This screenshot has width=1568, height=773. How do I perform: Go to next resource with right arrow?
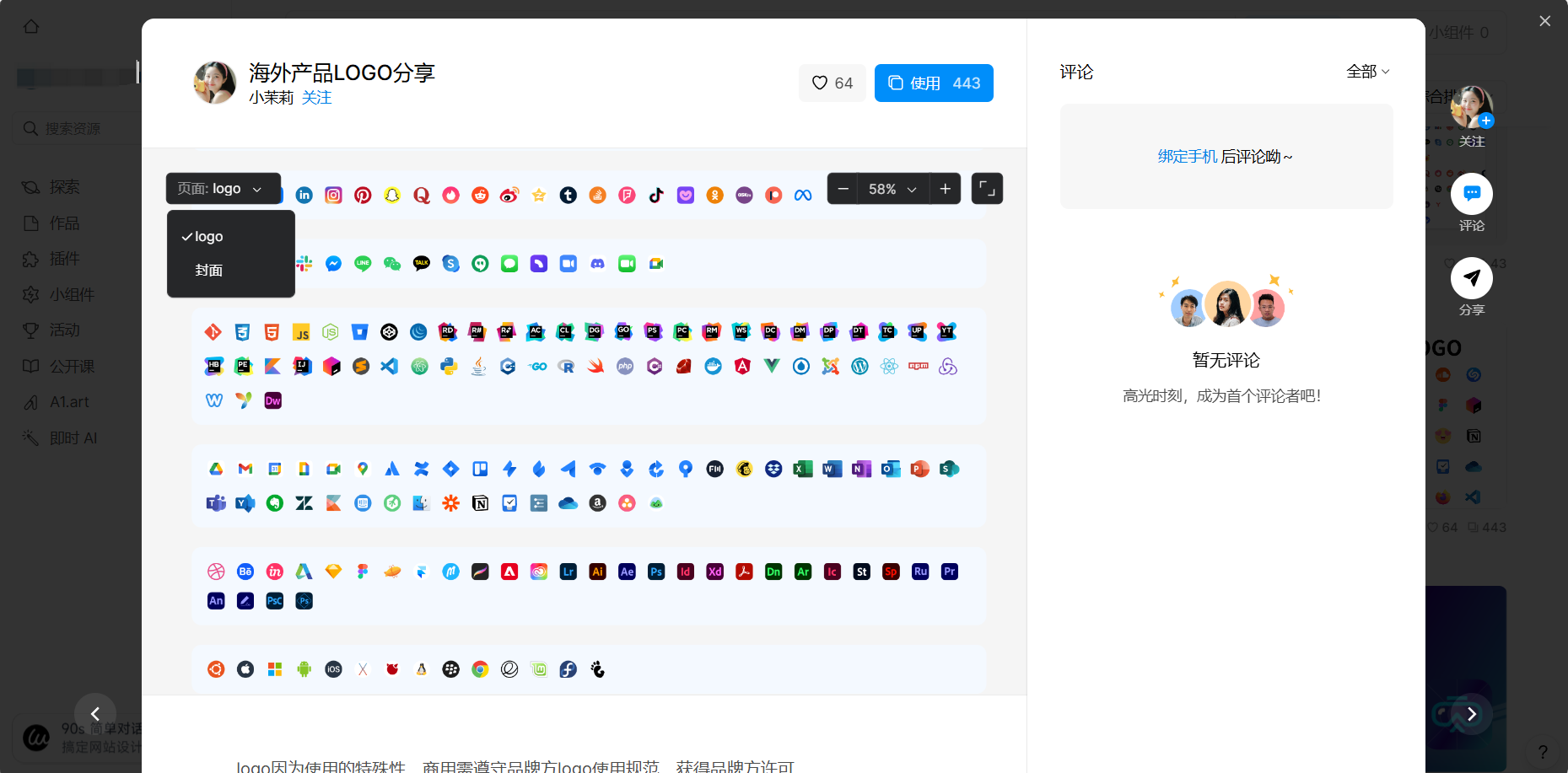pyautogui.click(x=1472, y=714)
